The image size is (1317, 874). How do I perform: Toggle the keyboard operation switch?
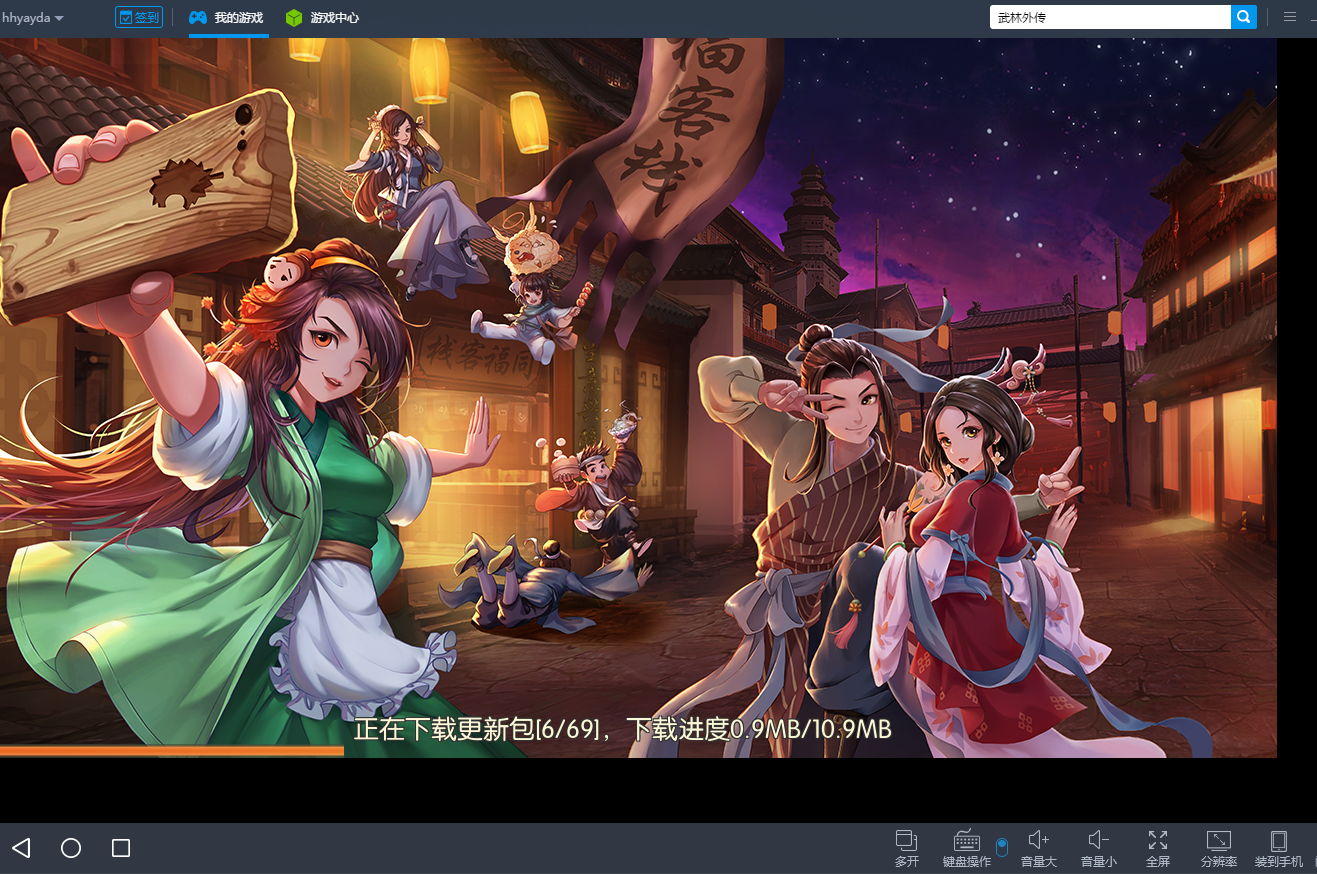(1002, 847)
